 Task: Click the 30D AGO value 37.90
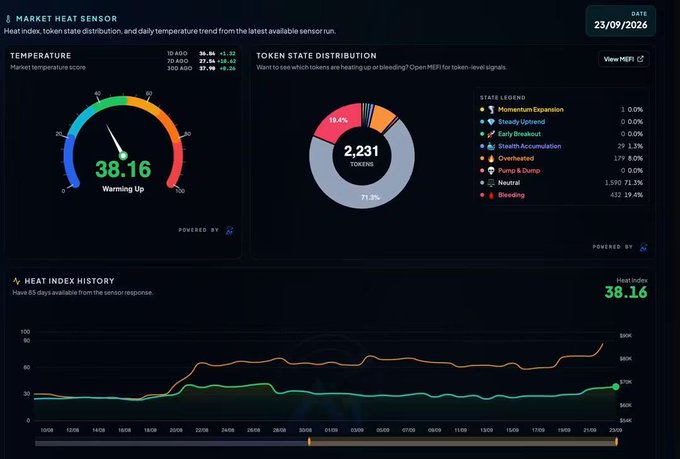207,69
